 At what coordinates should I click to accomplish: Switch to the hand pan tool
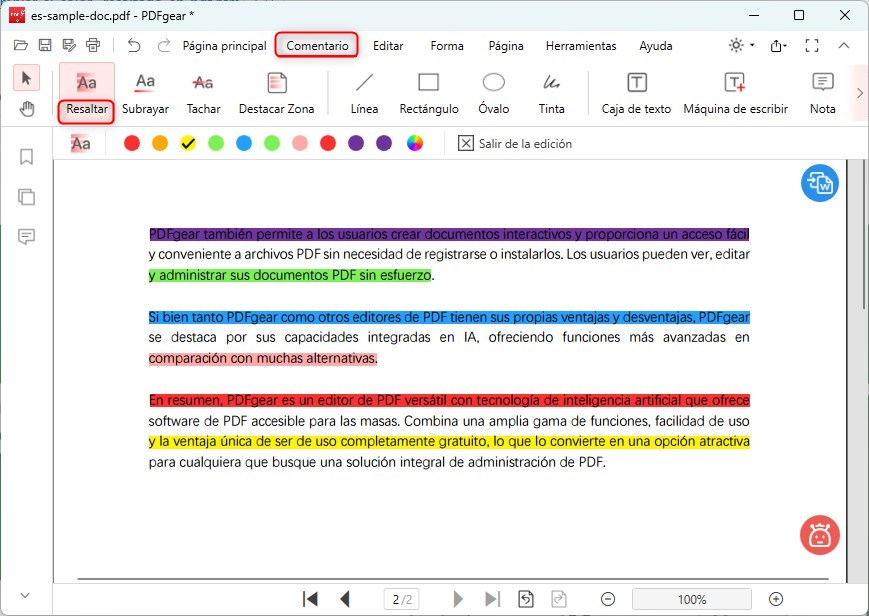click(28, 109)
